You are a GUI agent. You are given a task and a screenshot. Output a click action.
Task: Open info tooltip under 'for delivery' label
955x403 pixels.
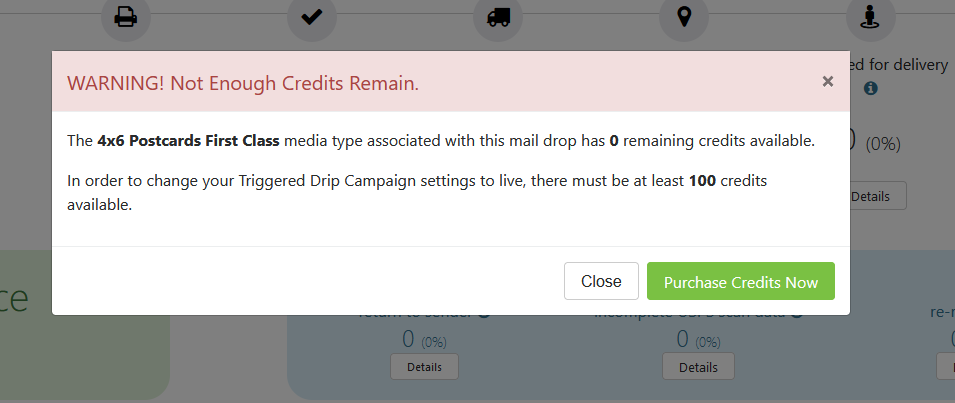(871, 88)
